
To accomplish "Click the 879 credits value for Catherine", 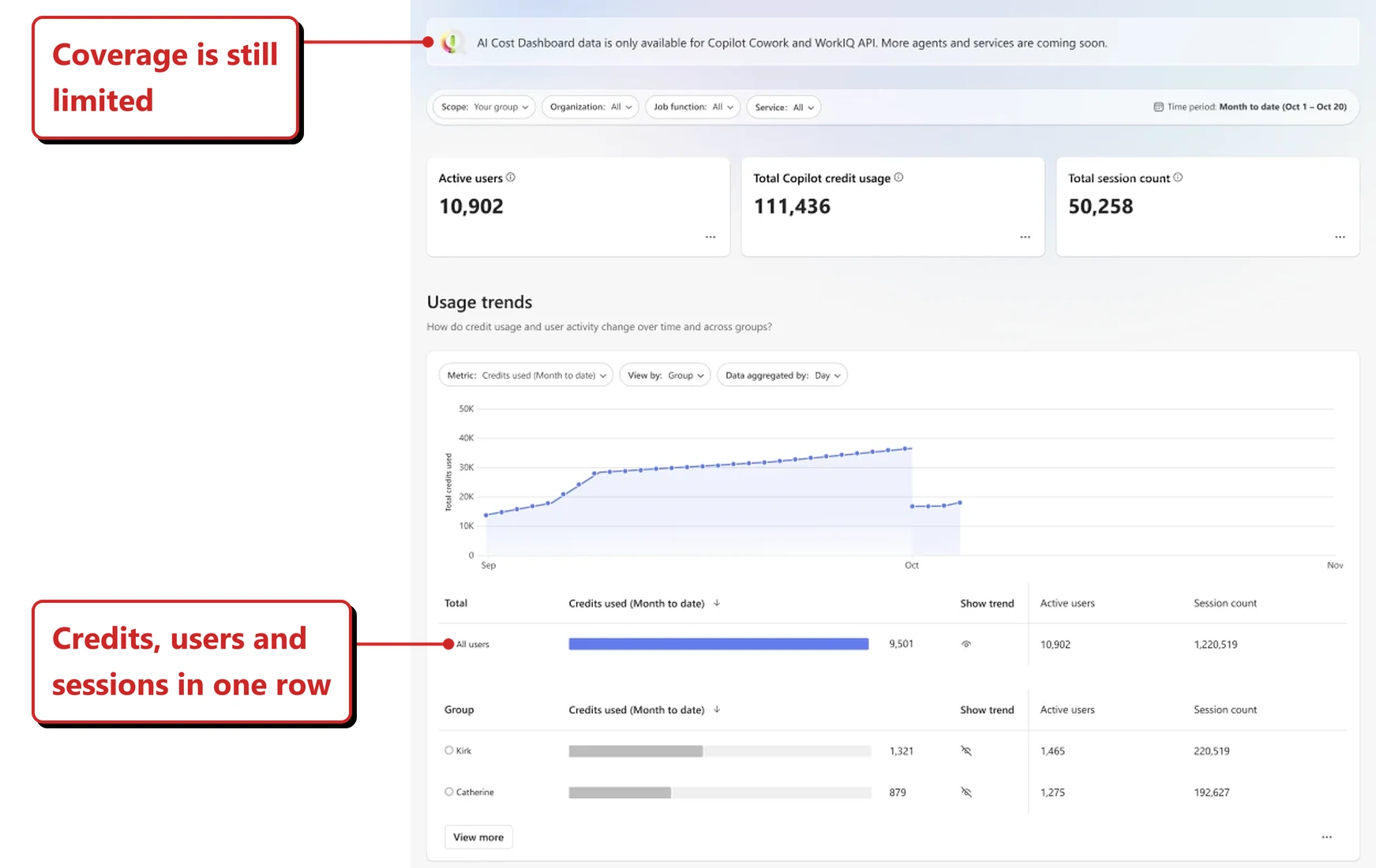I will tap(898, 792).
